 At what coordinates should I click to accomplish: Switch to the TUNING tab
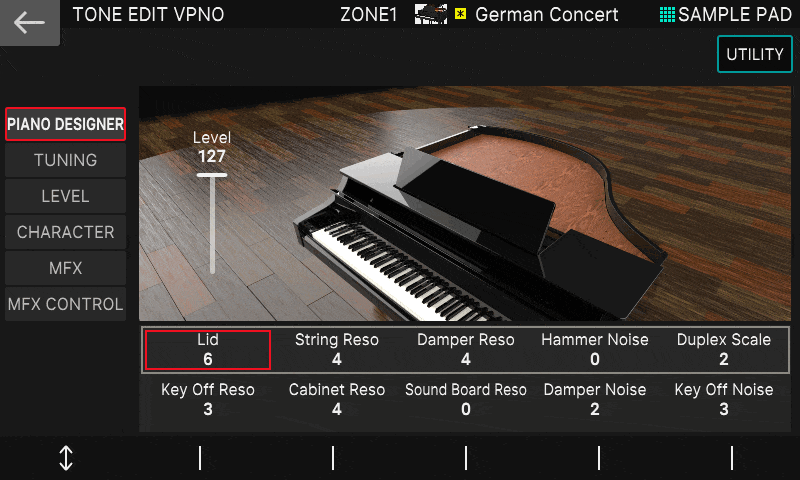point(65,160)
